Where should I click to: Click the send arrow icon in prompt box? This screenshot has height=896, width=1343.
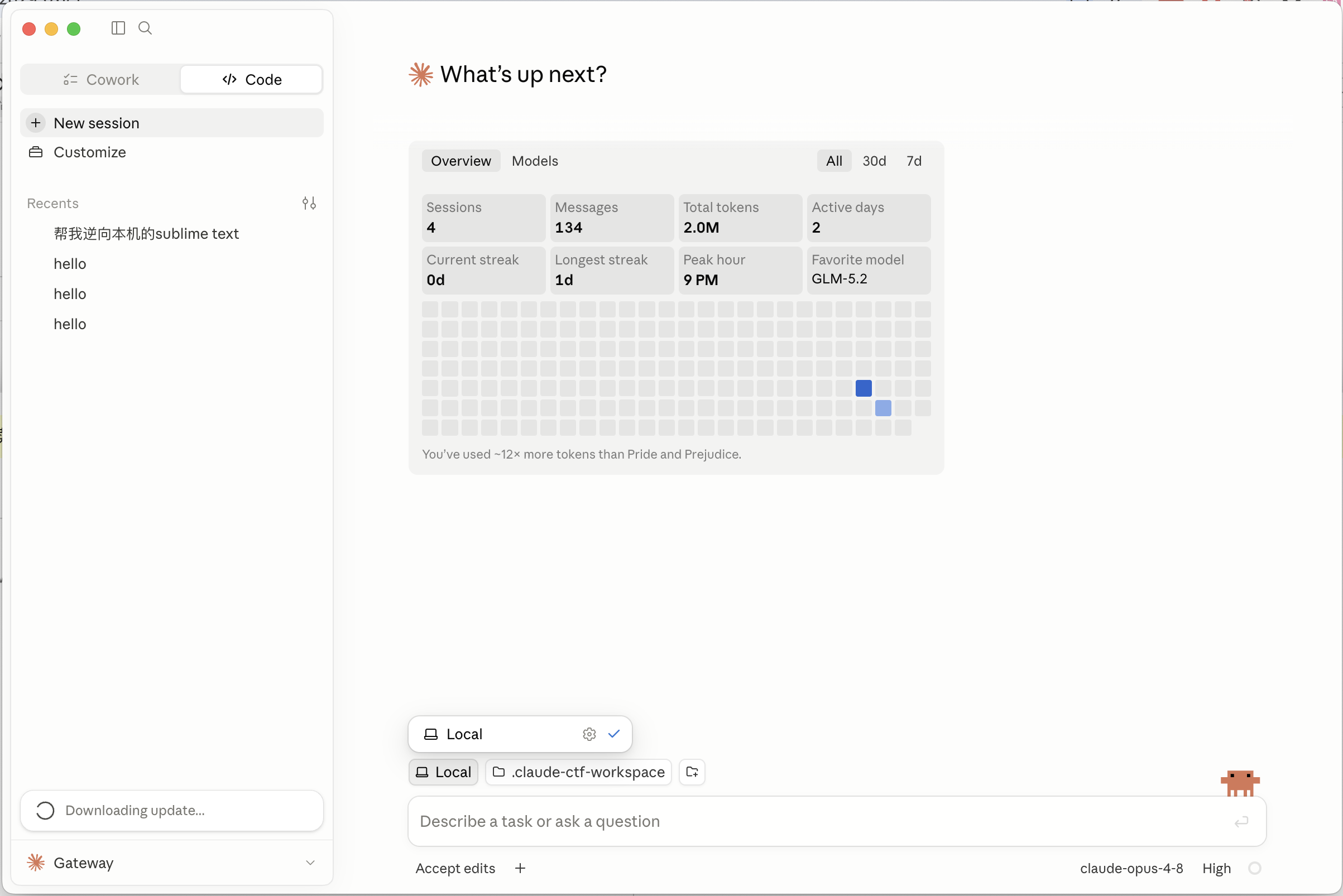(x=1241, y=822)
